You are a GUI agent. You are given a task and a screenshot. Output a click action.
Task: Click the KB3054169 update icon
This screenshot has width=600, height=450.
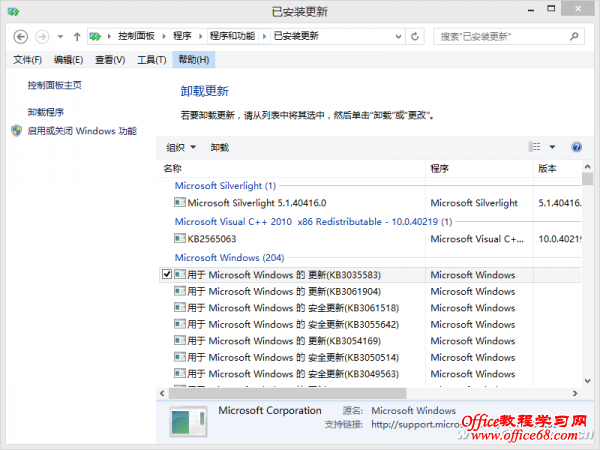tap(180, 341)
